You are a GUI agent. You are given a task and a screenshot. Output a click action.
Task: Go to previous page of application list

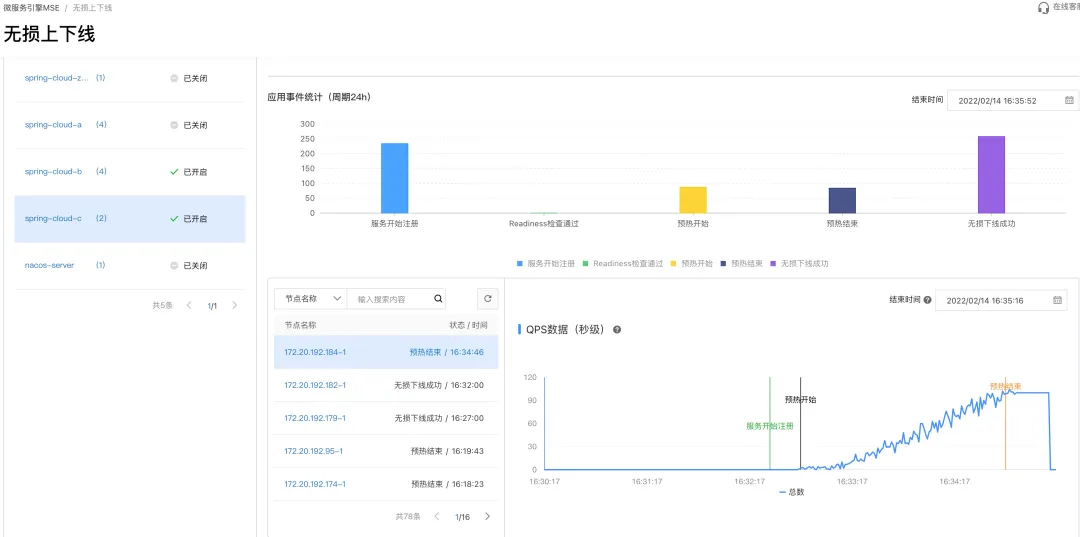[x=189, y=305]
